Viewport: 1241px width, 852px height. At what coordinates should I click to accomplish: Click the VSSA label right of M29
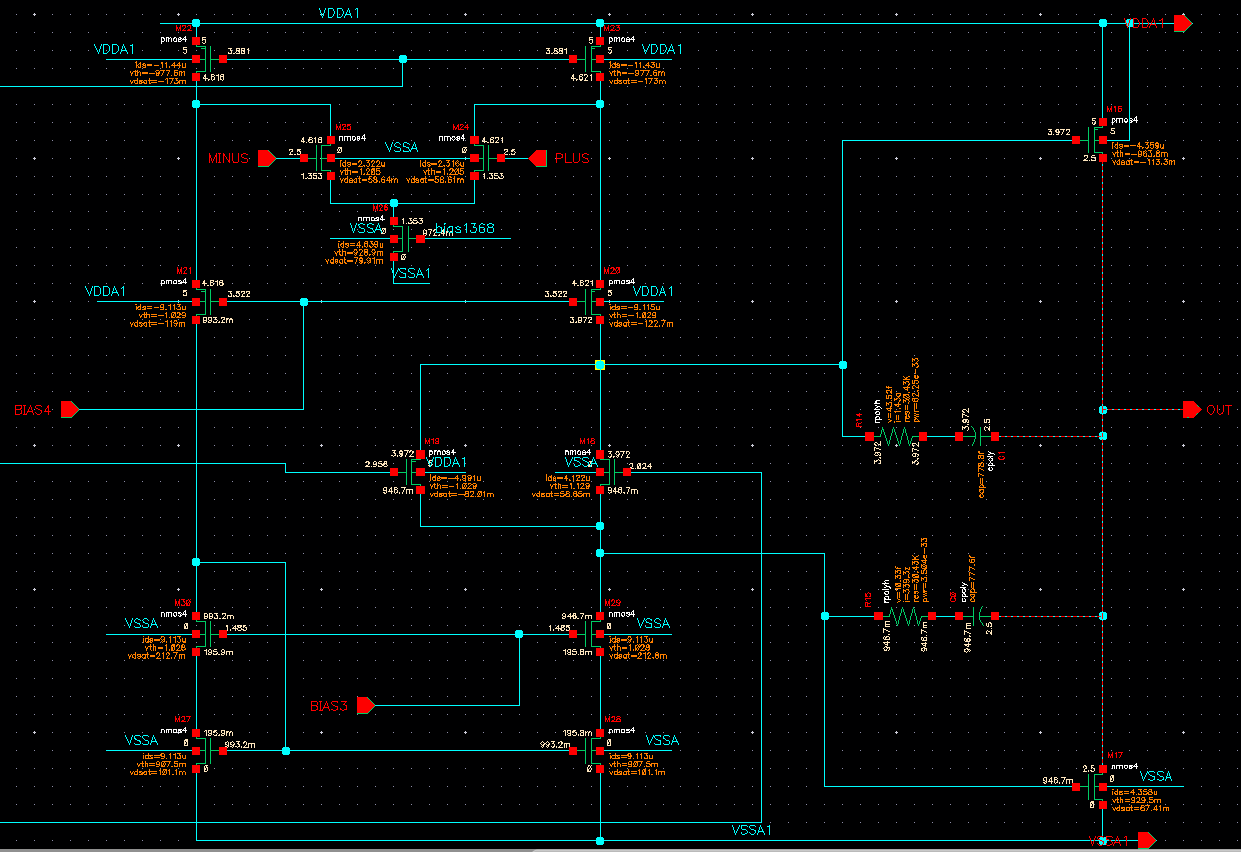(653, 623)
